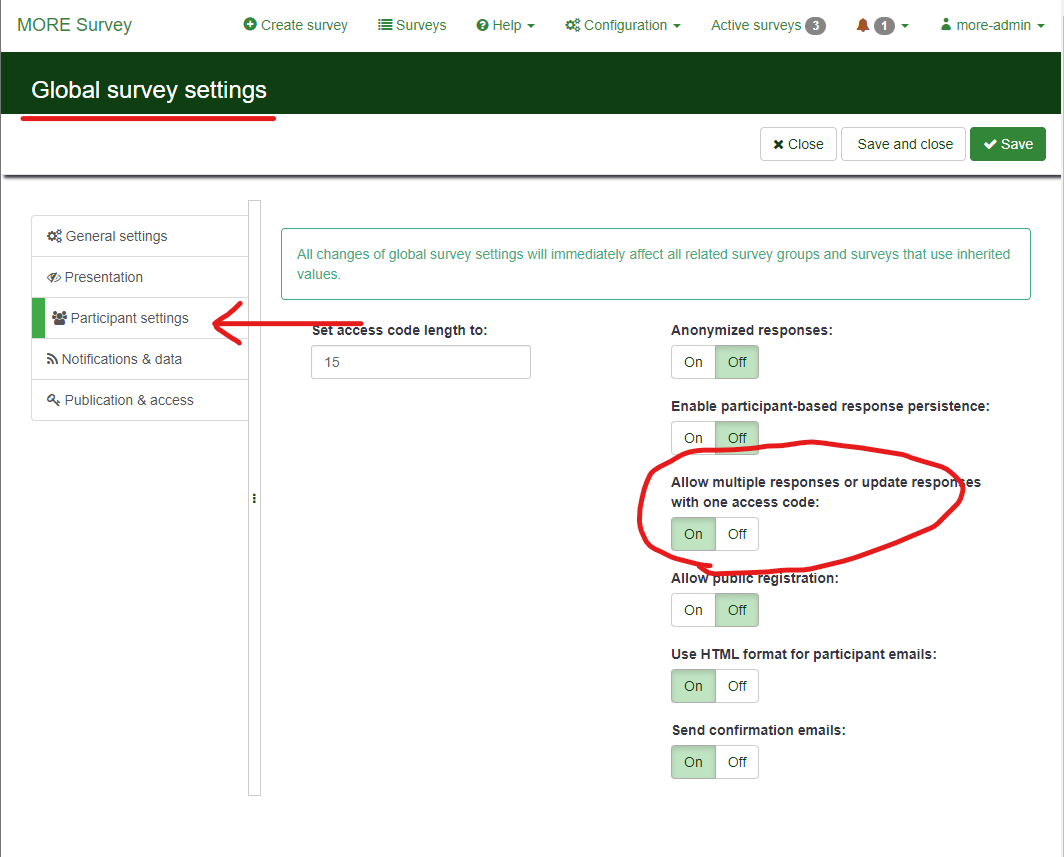This screenshot has width=1064, height=857.
Task: Click the access code length input field
Action: click(x=421, y=362)
